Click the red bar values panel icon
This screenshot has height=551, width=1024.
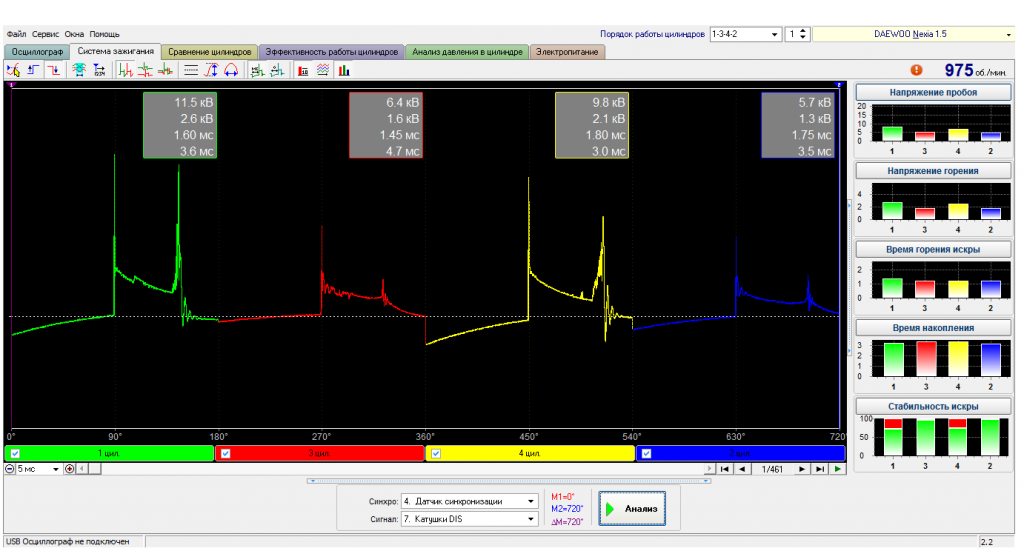pyautogui.click(x=303, y=70)
